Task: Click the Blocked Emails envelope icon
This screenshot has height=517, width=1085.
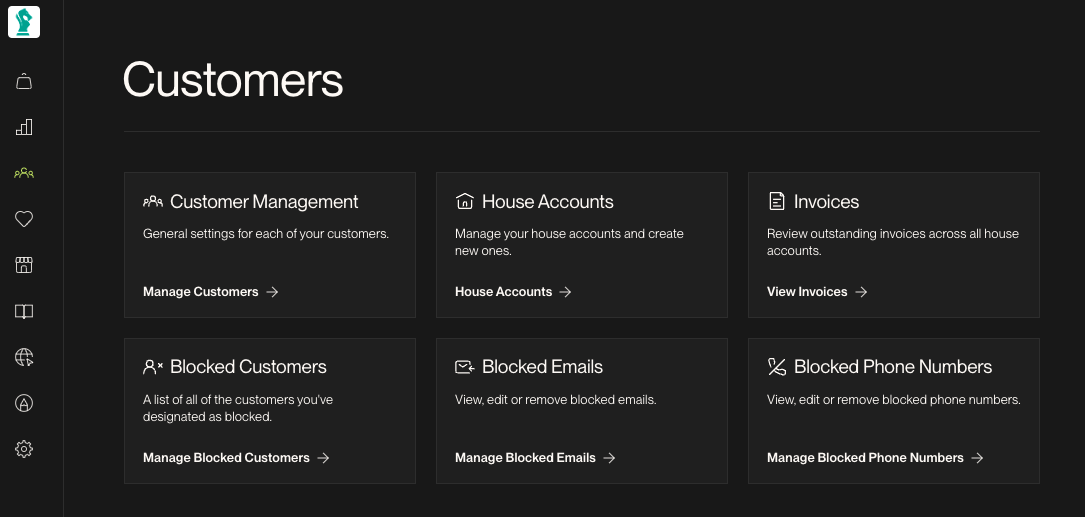Action: (464, 367)
